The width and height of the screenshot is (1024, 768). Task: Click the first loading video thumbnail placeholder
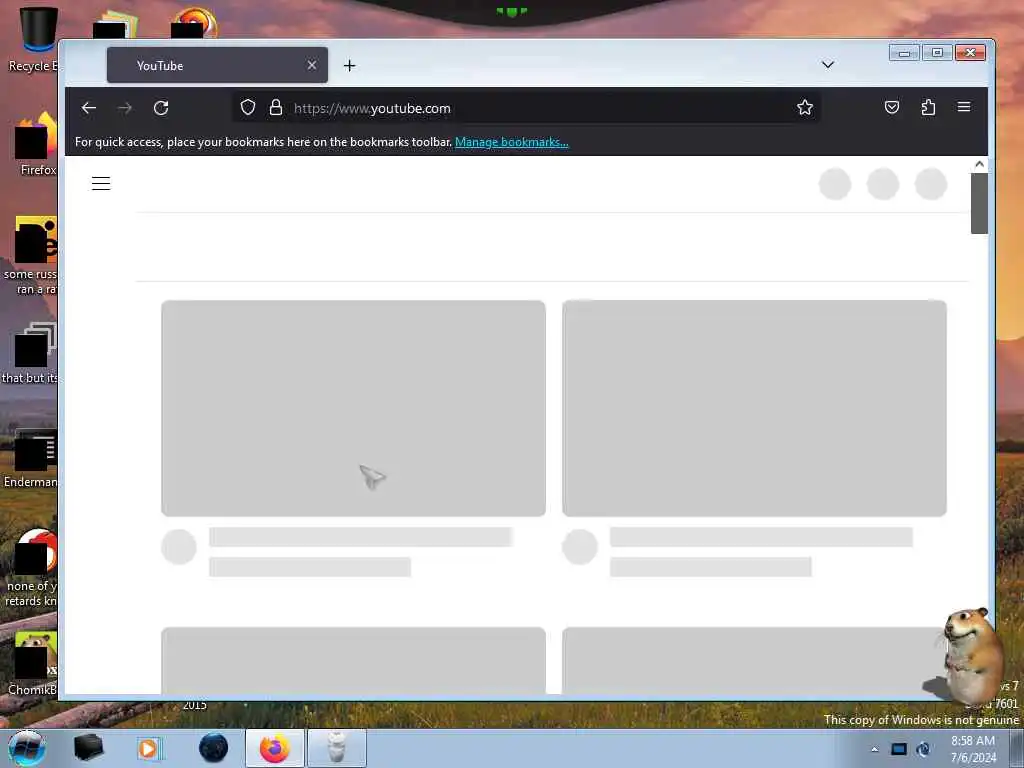click(x=353, y=408)
